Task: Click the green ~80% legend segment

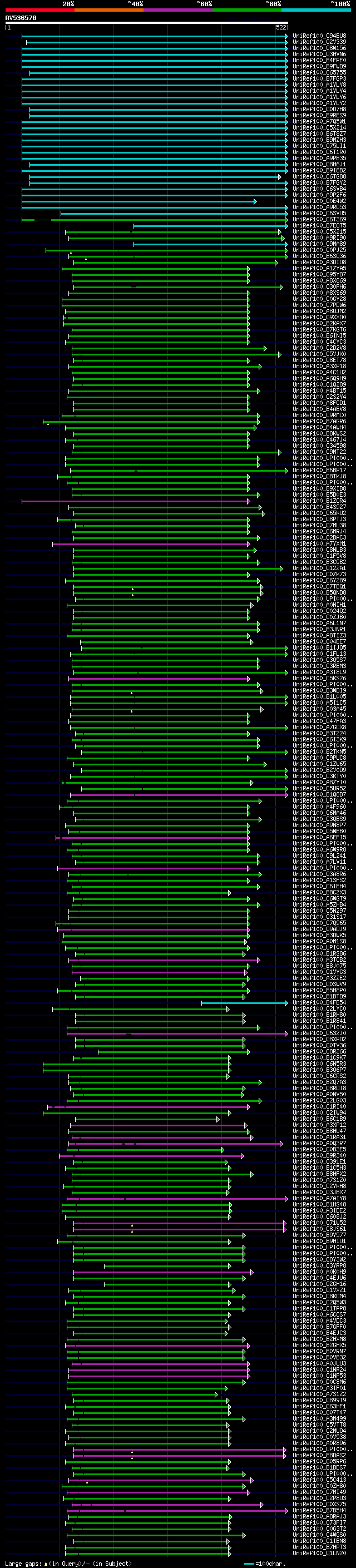Action: [246, 10]
